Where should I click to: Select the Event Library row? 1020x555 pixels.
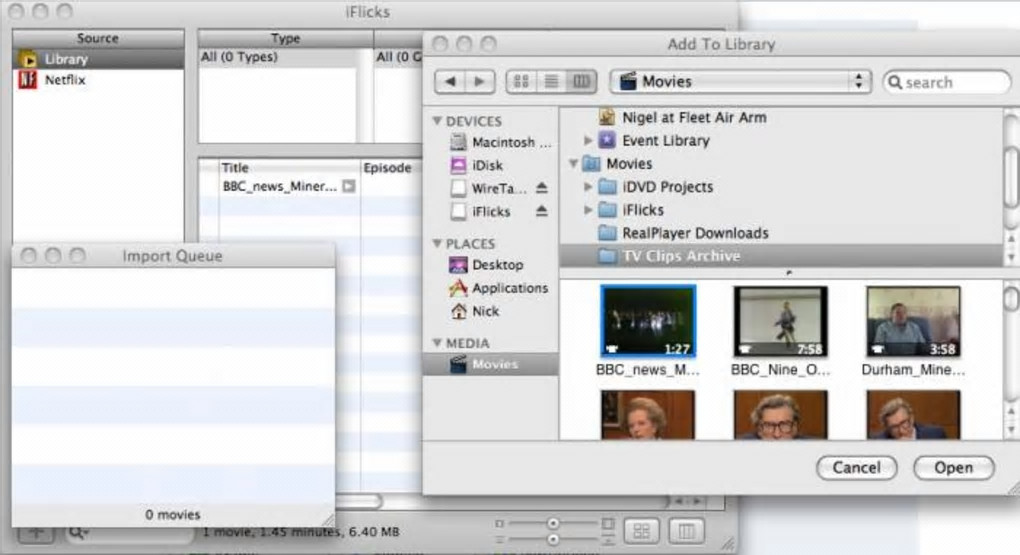click(x=781, y=141)
